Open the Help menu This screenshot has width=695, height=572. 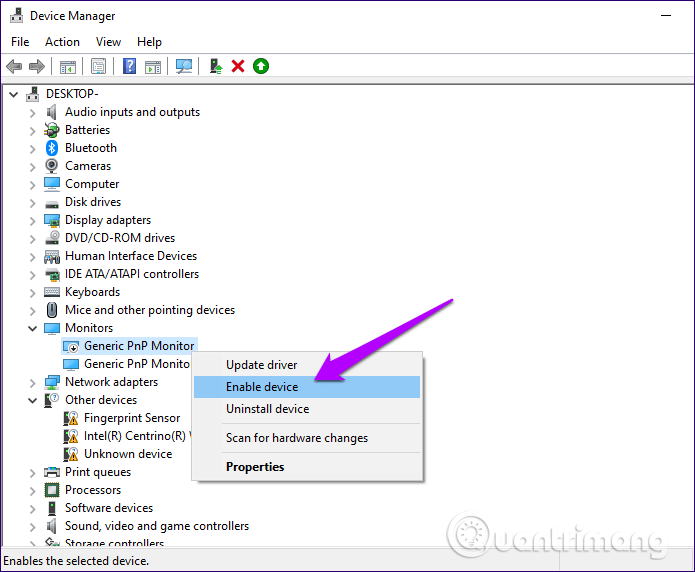coord(149,42)
